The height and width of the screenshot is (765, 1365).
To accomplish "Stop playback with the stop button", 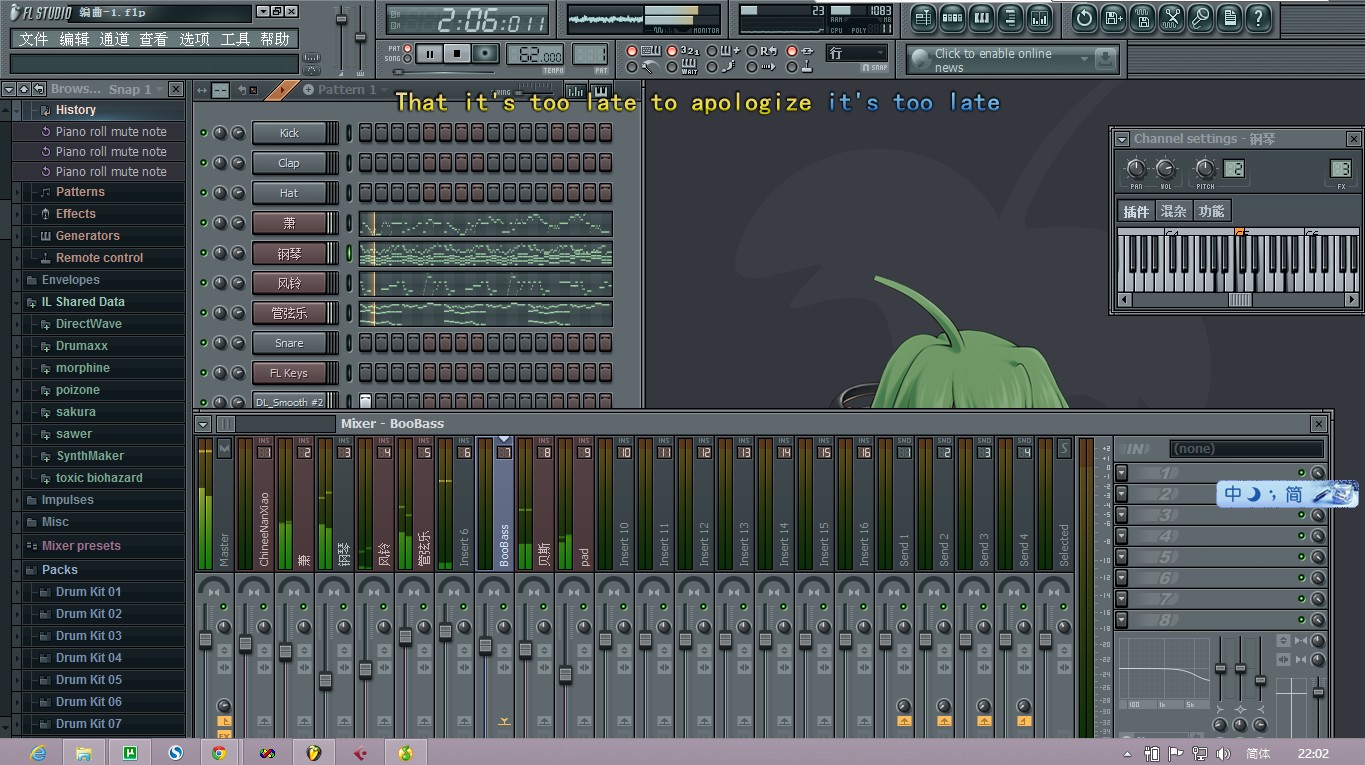I will pos(457,54).
